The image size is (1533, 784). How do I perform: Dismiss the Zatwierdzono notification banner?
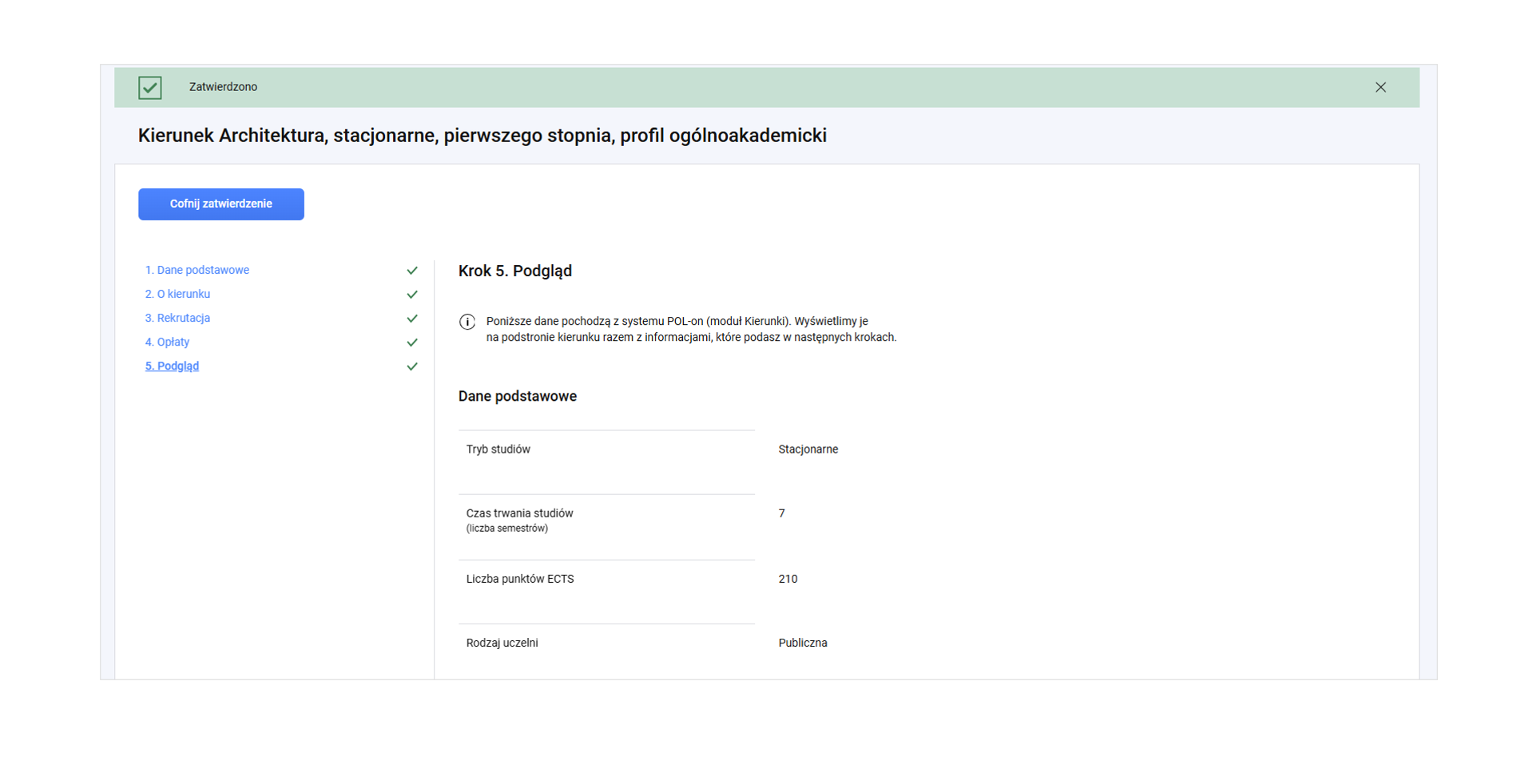coord(1380,88)
